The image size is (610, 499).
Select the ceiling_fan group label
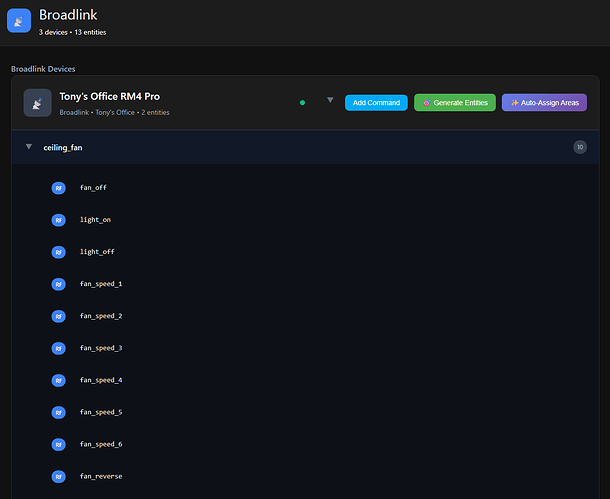pyautogui.click(x=63, y=147)
